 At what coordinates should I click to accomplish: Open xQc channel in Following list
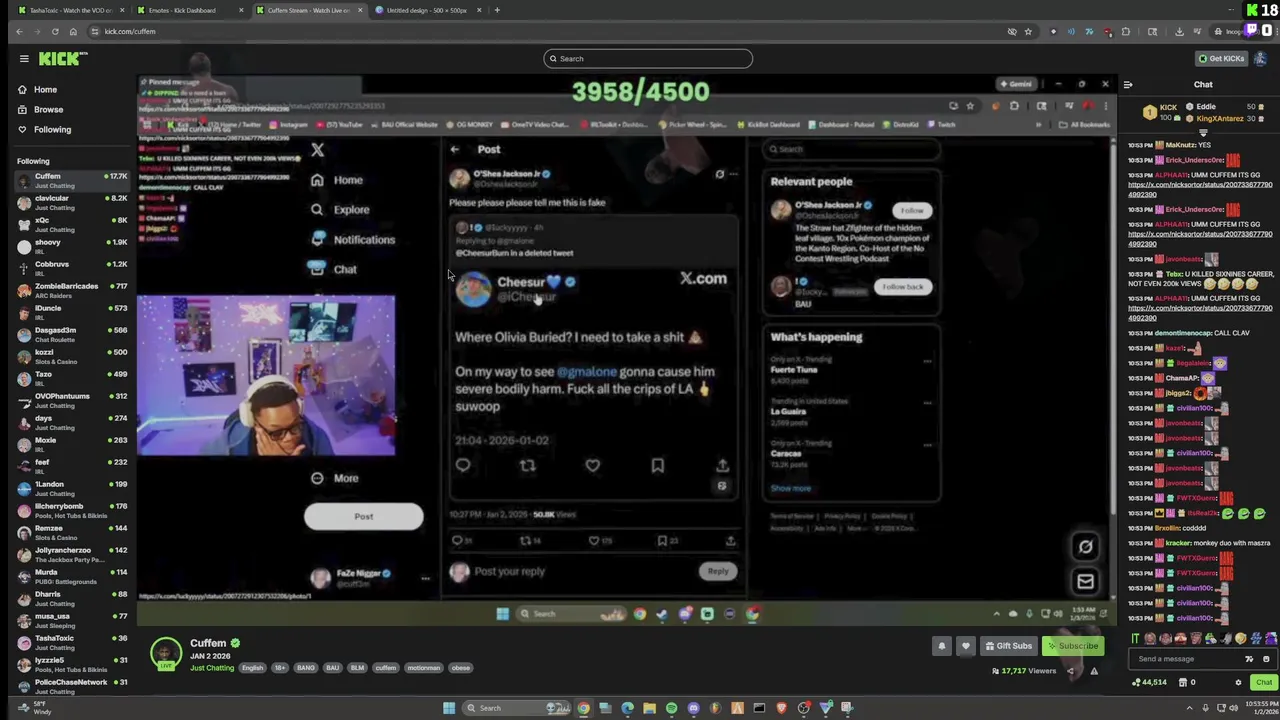click(x=72, y=224)
